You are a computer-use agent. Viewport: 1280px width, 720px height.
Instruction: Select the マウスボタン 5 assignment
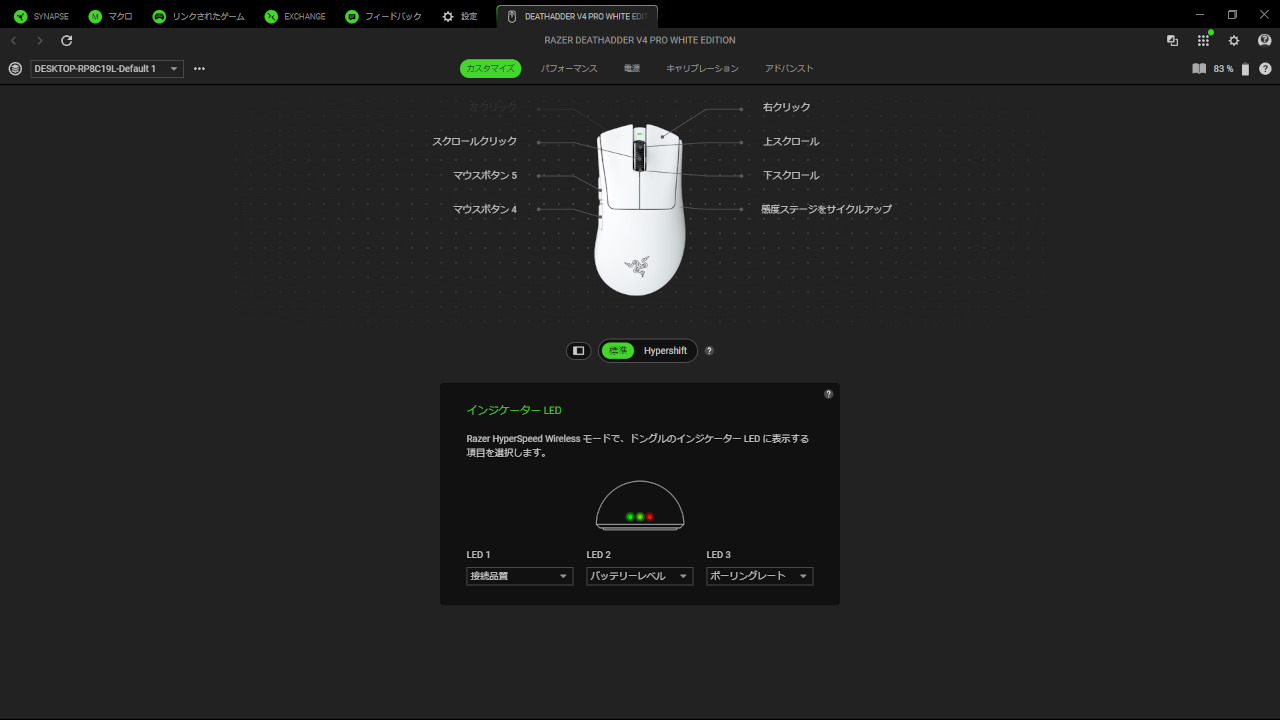[485, 175]
